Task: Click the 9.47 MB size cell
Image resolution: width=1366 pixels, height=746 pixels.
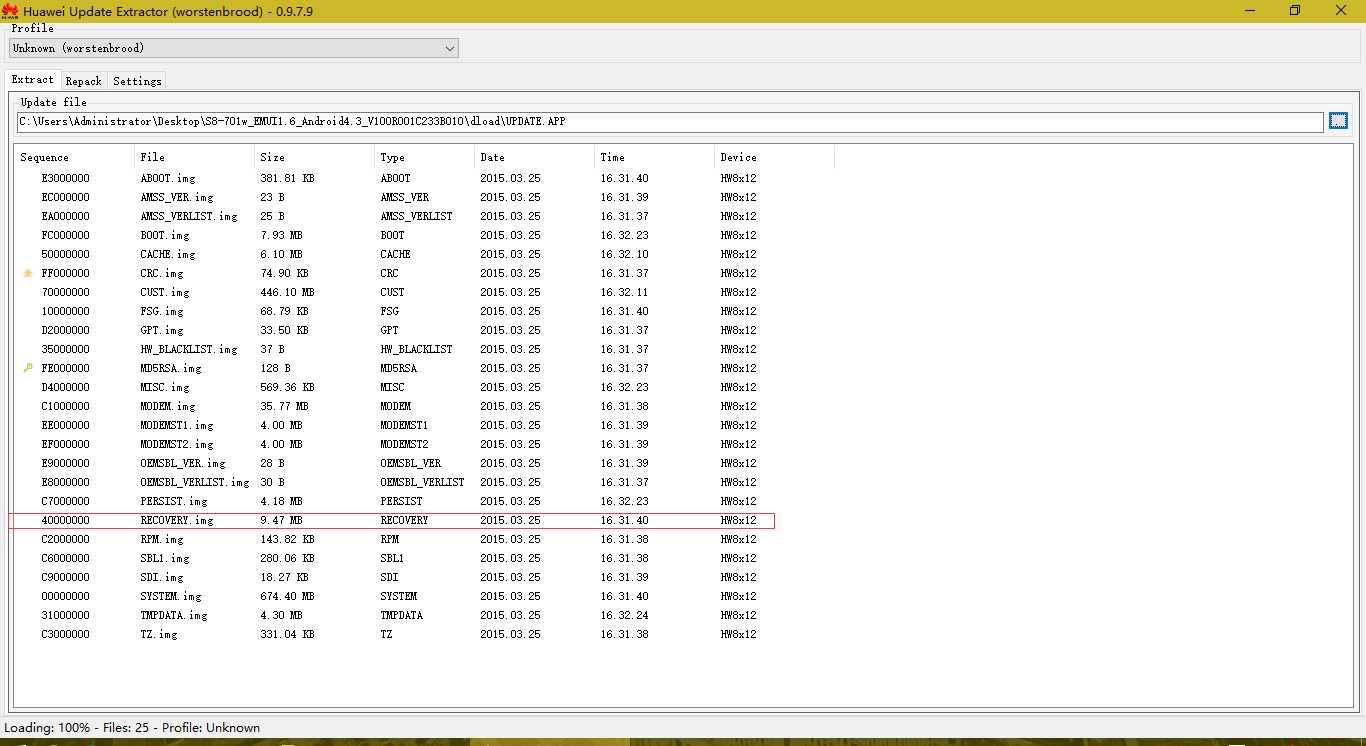Action: coord(281,520)
